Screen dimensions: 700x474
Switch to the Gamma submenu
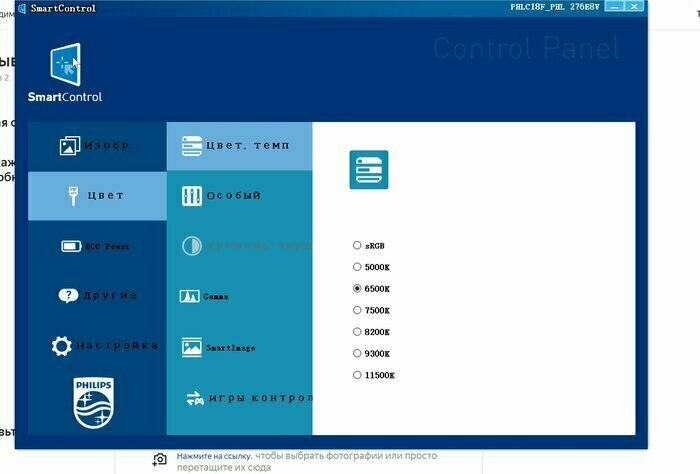(x=239, y=296)
